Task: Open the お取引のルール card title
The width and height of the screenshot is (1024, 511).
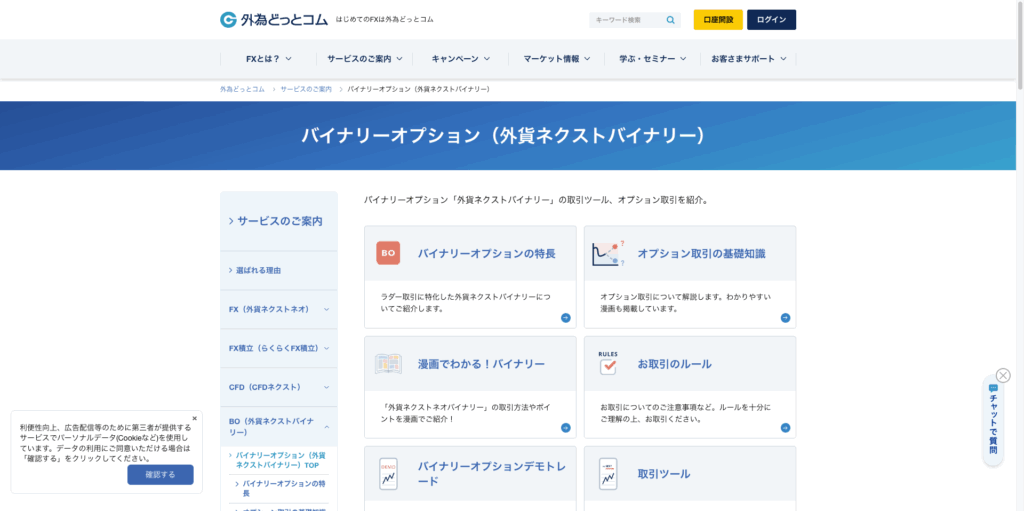Action: pyautogui.click(x=675, y=364)
